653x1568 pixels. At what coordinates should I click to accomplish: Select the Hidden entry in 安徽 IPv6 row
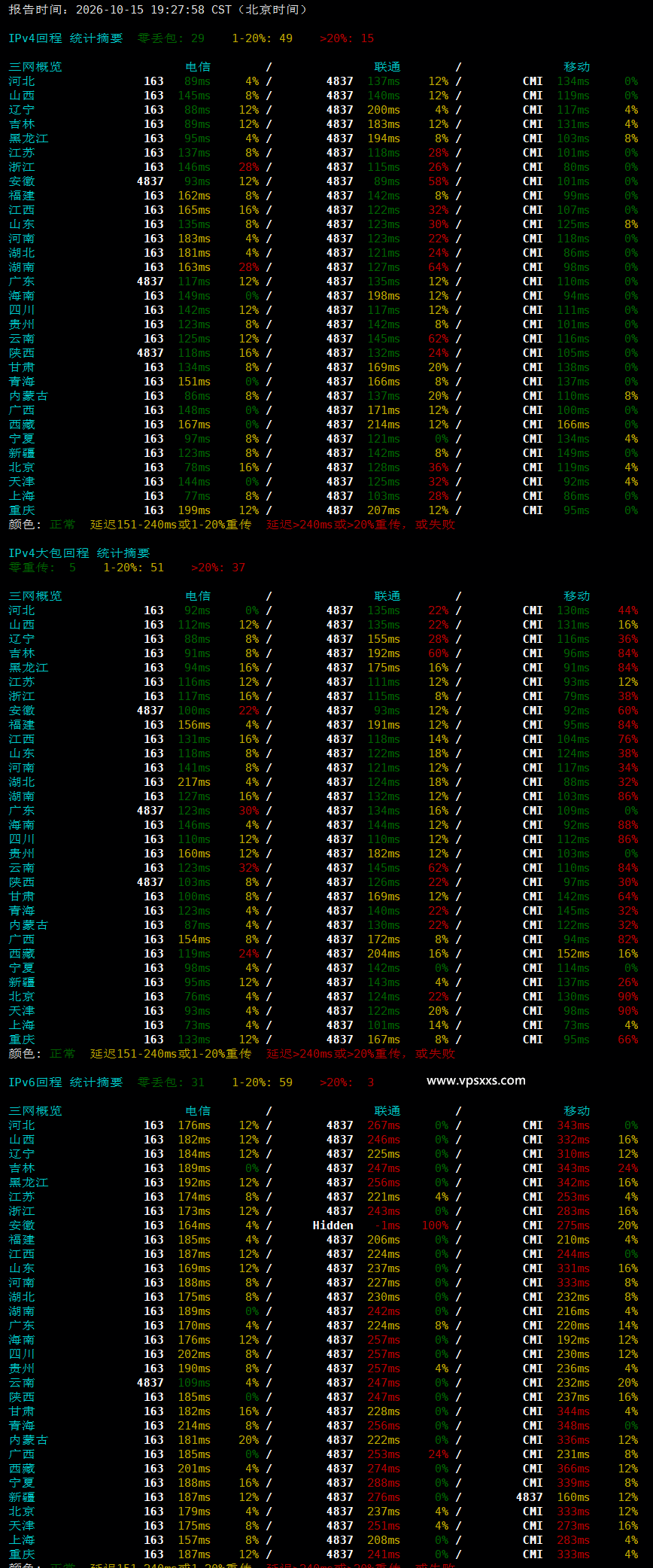pos(333,1225)
